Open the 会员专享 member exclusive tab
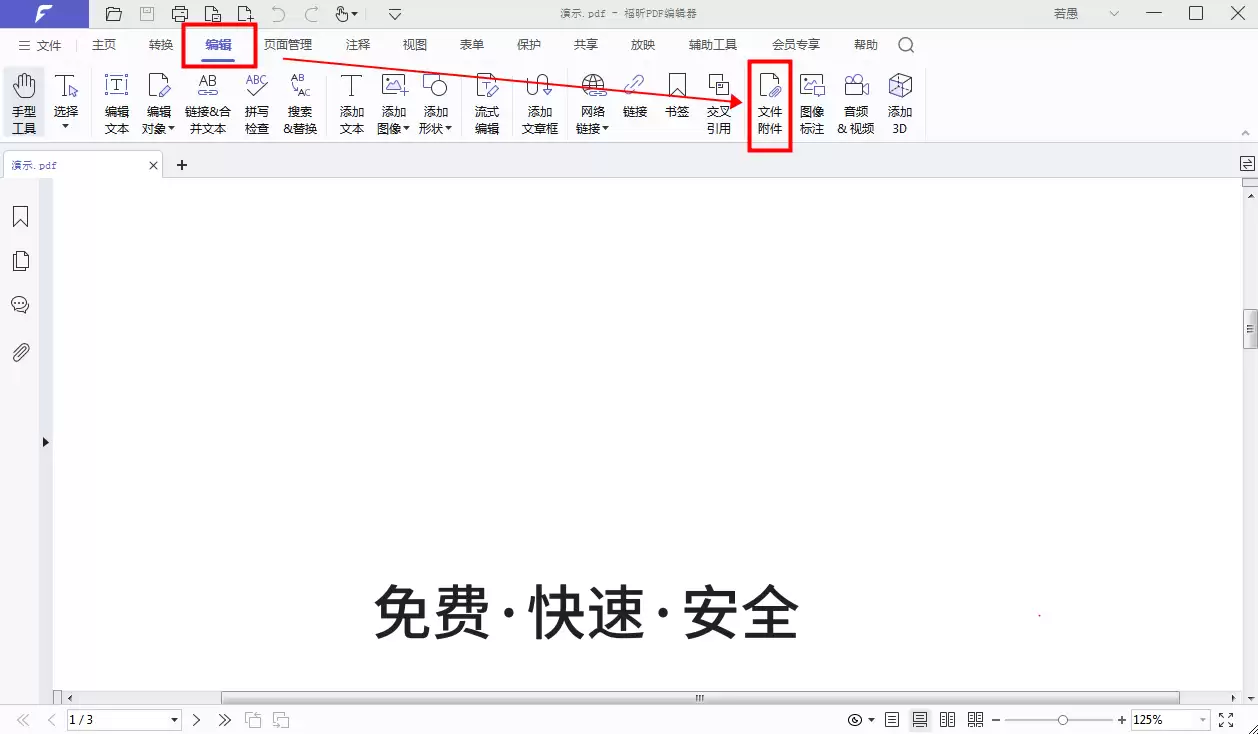Image resolution: width=1258 pixels, height=734 pixels. tap(796, 45)
